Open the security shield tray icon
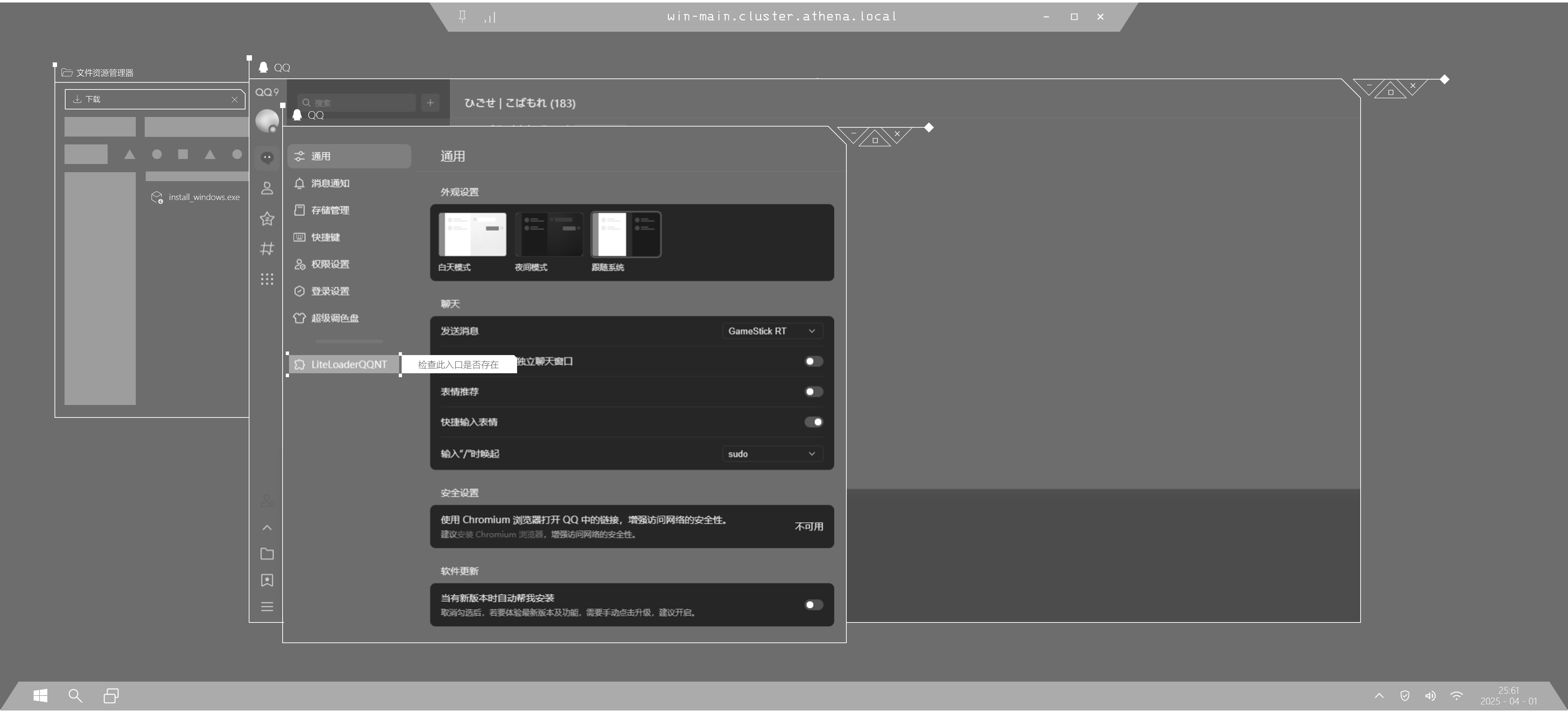The image size is (1568, 713). pyautogui.click(x=1405, y=696)
